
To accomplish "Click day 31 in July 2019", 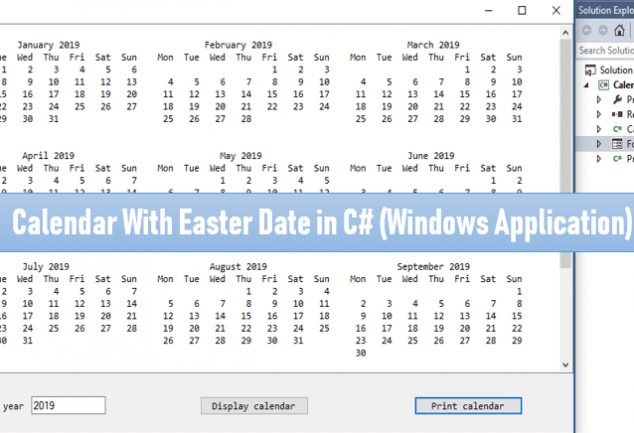I will (27, 341).
